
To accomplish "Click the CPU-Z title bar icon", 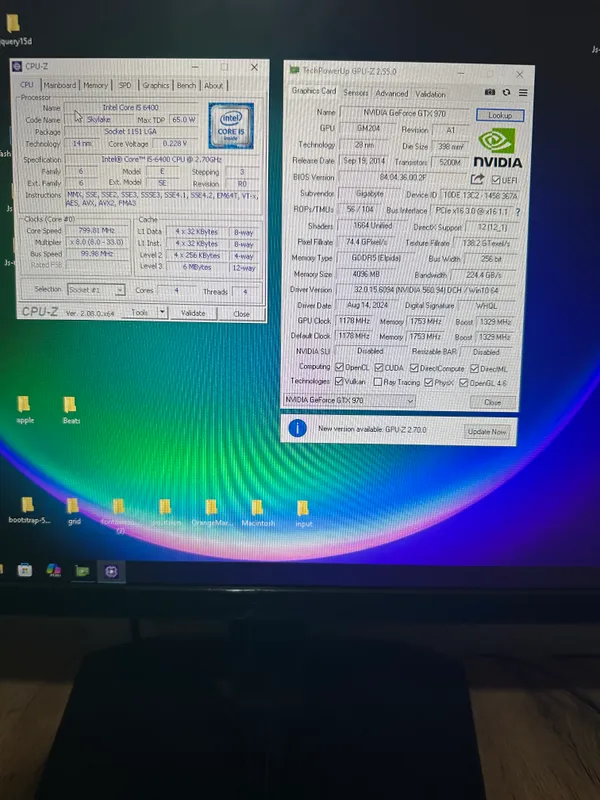I will pyautogui.click(x=17, y=66).
